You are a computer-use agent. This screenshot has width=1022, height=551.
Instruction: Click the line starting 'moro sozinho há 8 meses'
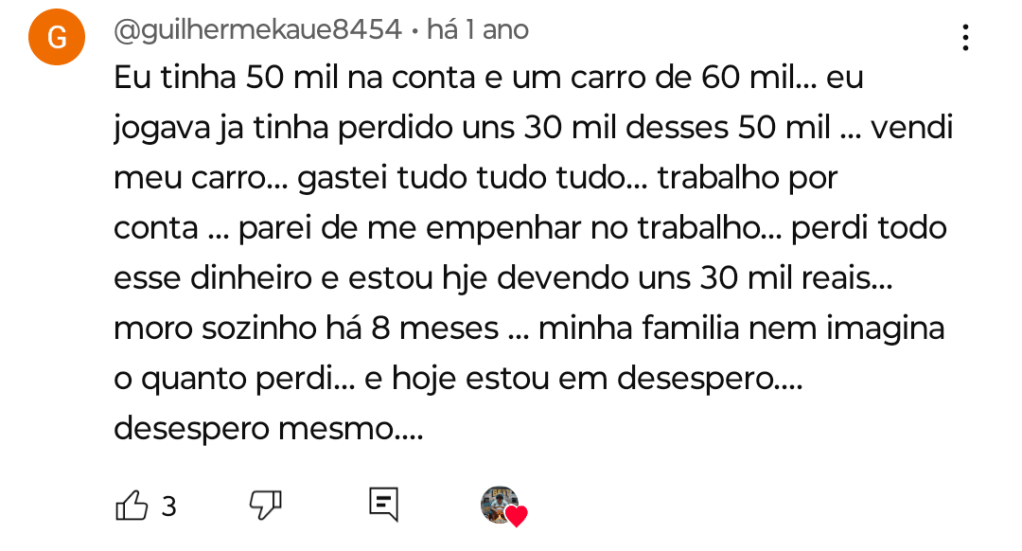[x=529, y=329]
